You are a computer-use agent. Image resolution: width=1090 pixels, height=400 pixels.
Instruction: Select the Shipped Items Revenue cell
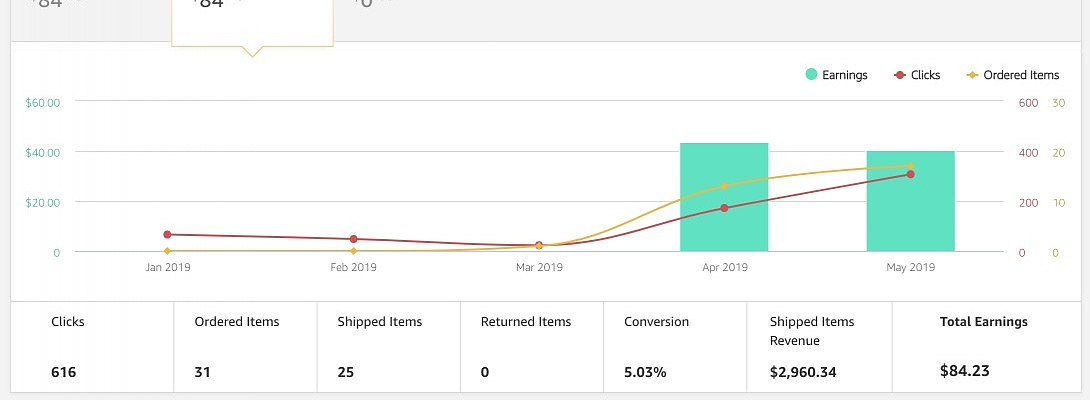coord(816,346)
